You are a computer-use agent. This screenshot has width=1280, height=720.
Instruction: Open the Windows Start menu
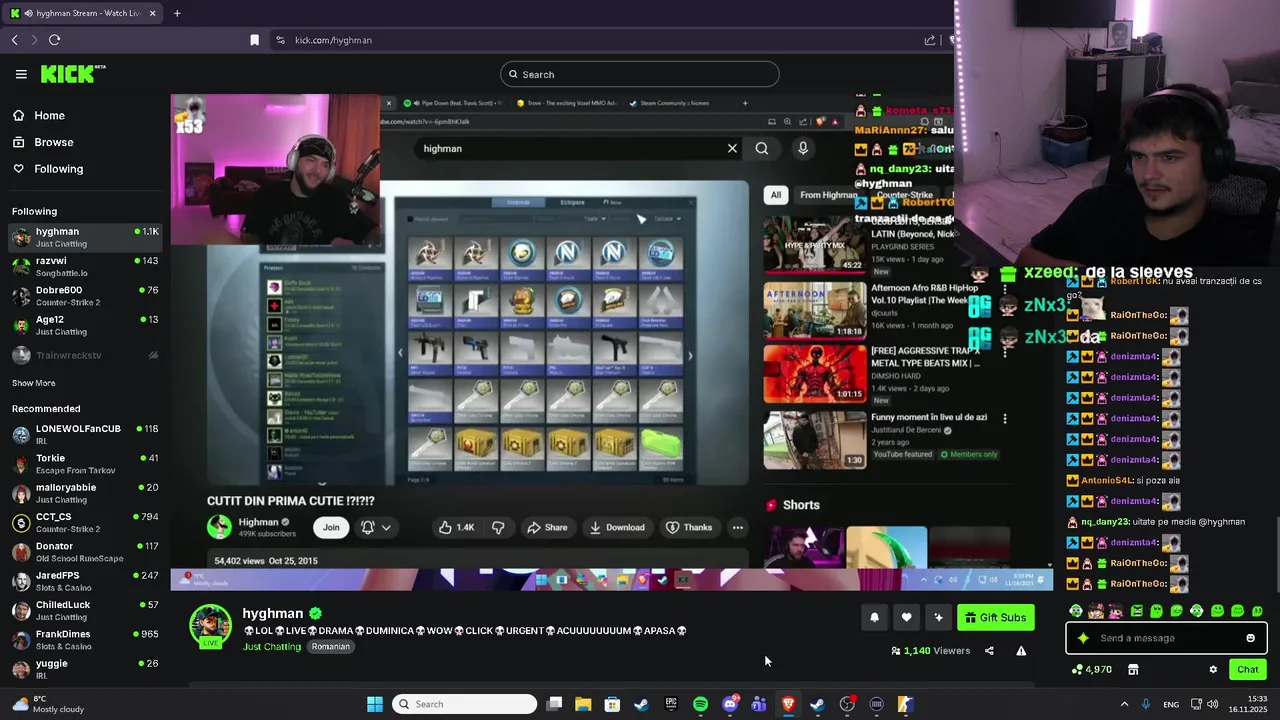coord(375,704)
